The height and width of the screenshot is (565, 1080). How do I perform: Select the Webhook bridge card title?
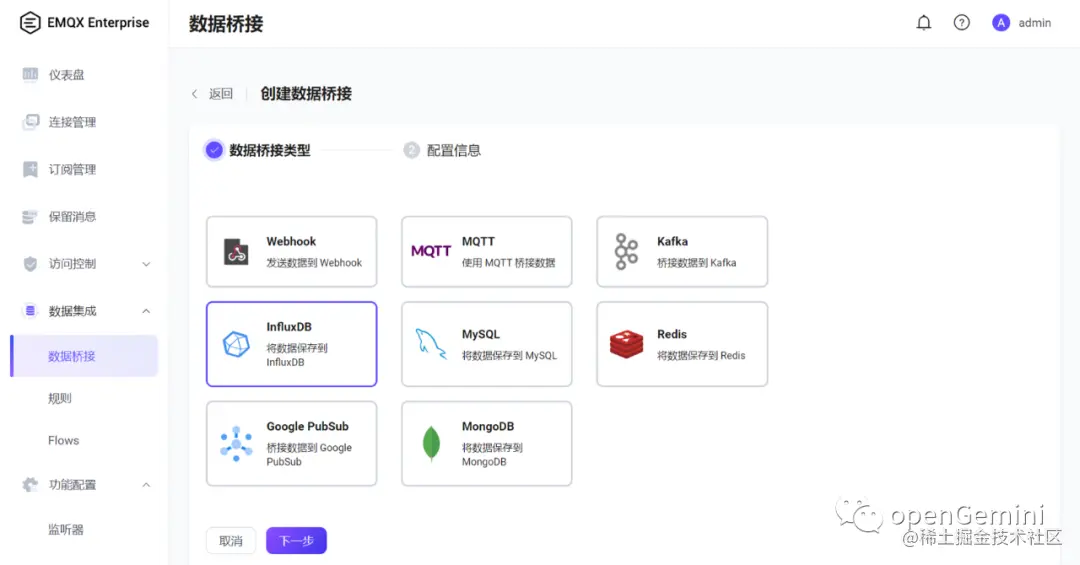click(291, 241)
